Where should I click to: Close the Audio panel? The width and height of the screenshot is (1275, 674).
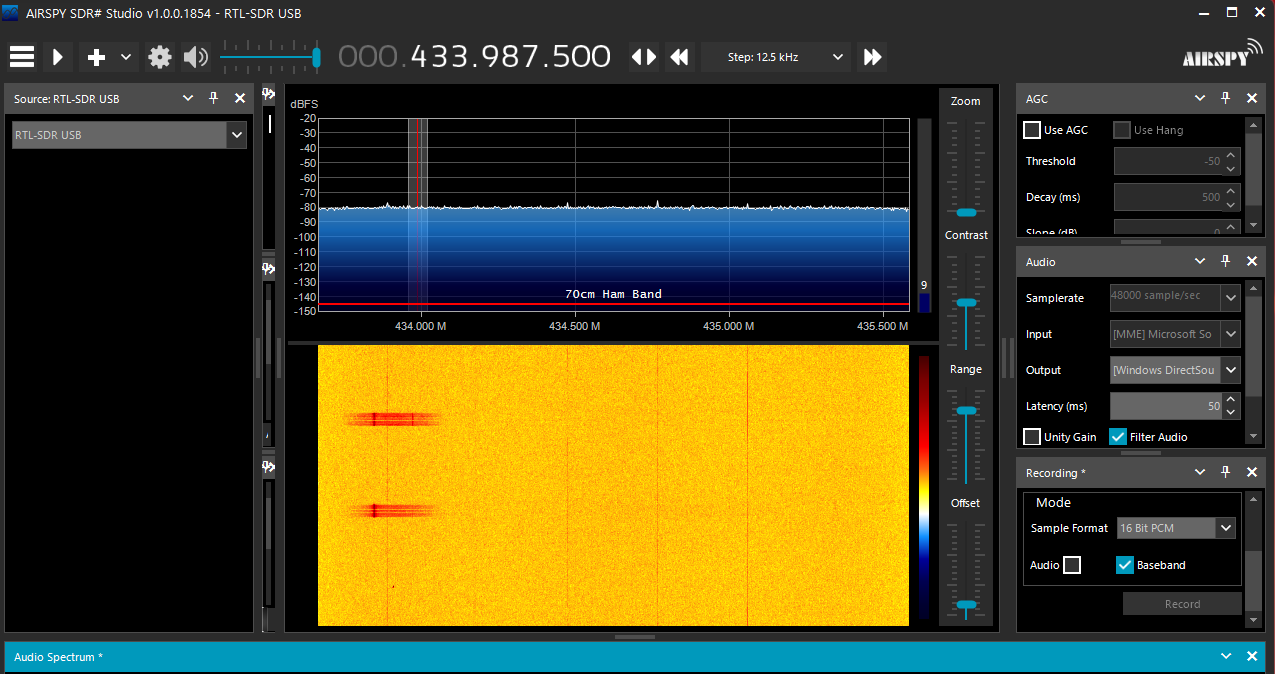tap(1252, 261)
